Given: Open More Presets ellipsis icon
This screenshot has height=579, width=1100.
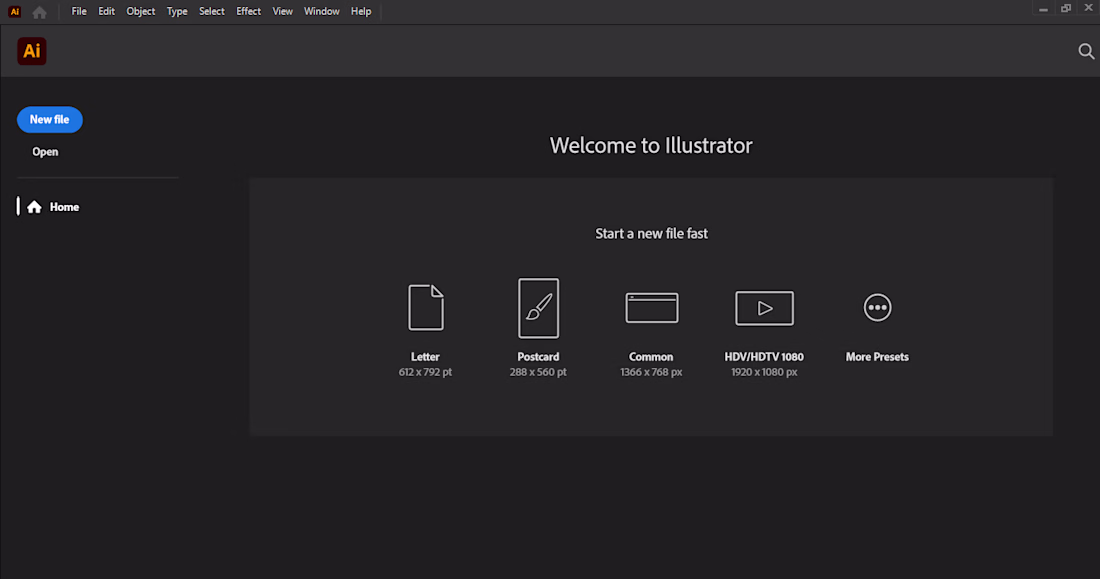Looking at the screenshot, I should click(x=877, y=307).
